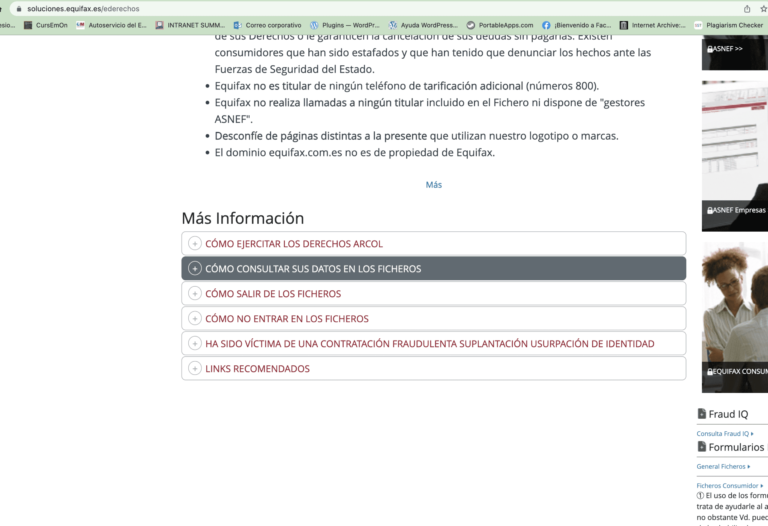Screen dimensions: 768x526
Task: Open the ¡Bienvenido a Facebook bookmark
Action: coord(576,25)
